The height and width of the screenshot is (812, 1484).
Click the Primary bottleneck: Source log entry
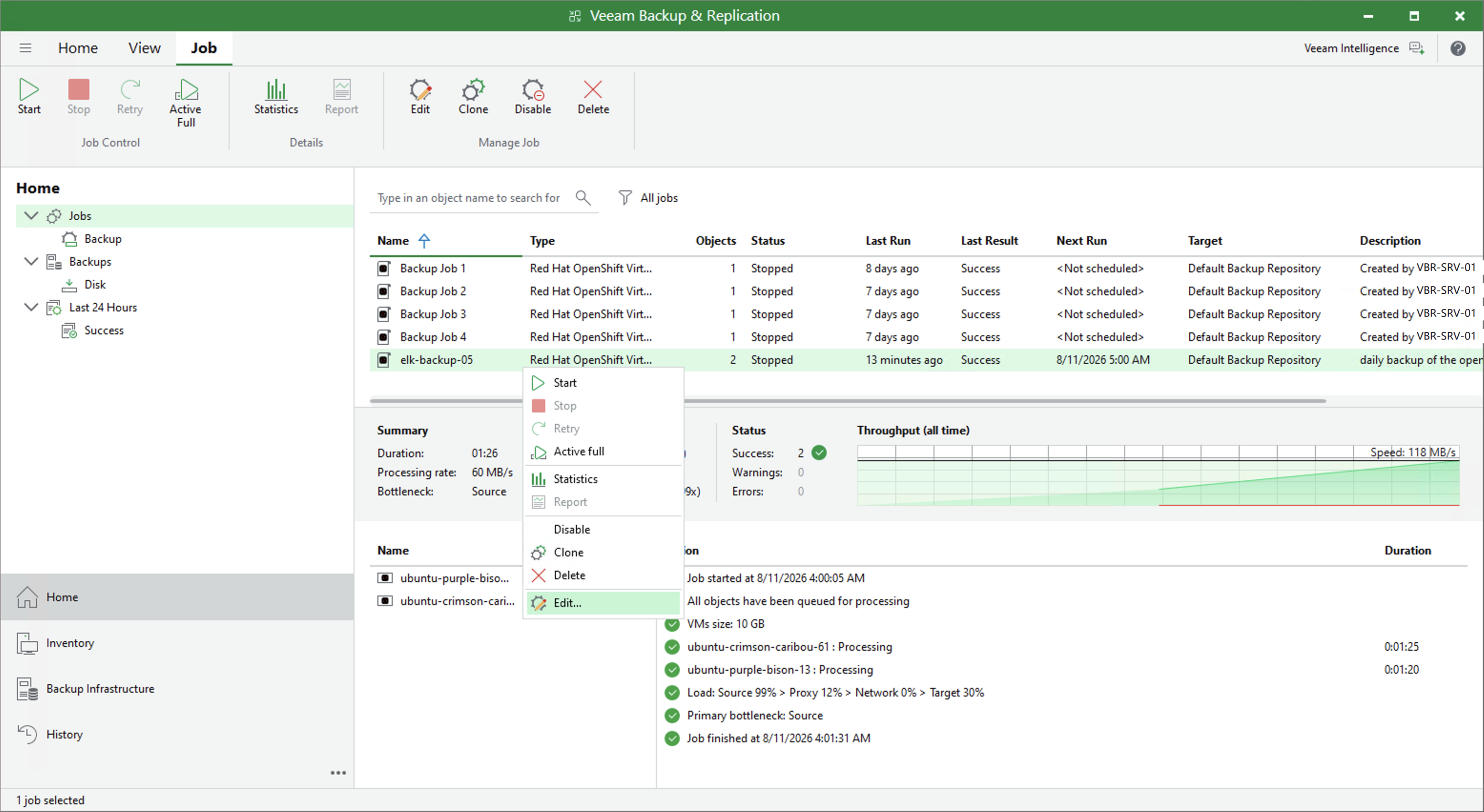click(x=755, y=716)
